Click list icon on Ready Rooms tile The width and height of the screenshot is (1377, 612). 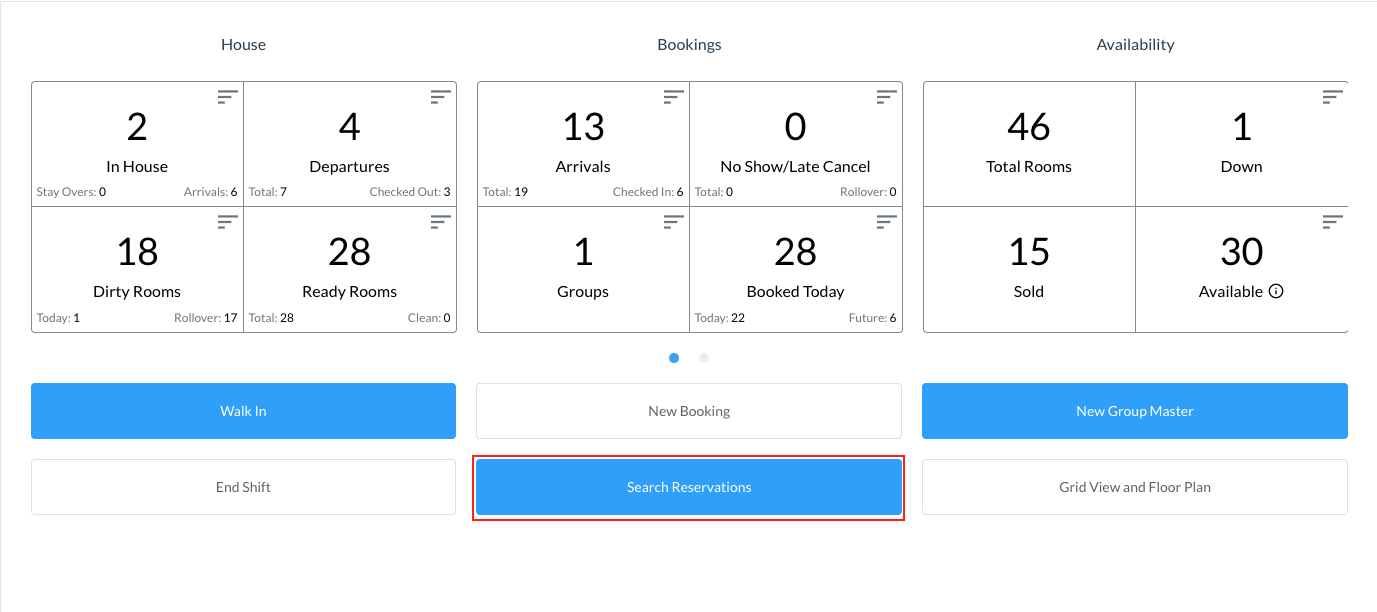pyautogui.click(x=441, y=222)
